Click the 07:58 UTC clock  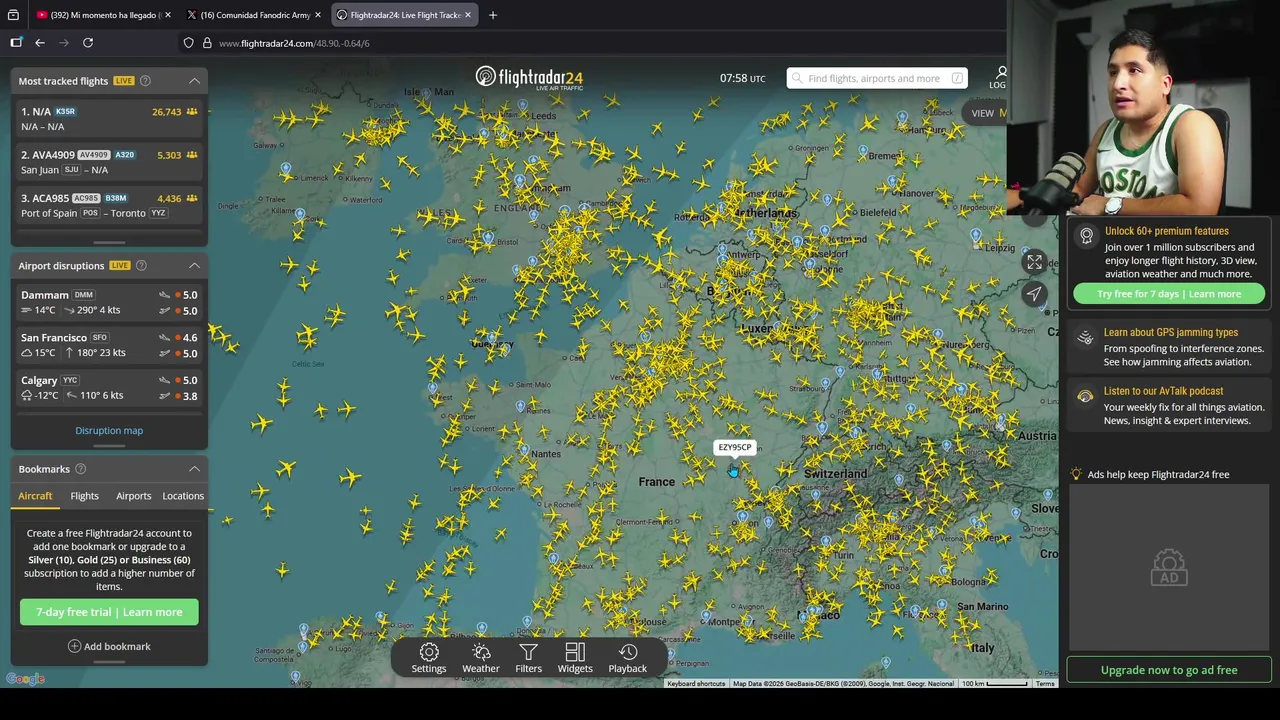pyautogui.click(x=742, y=78)
